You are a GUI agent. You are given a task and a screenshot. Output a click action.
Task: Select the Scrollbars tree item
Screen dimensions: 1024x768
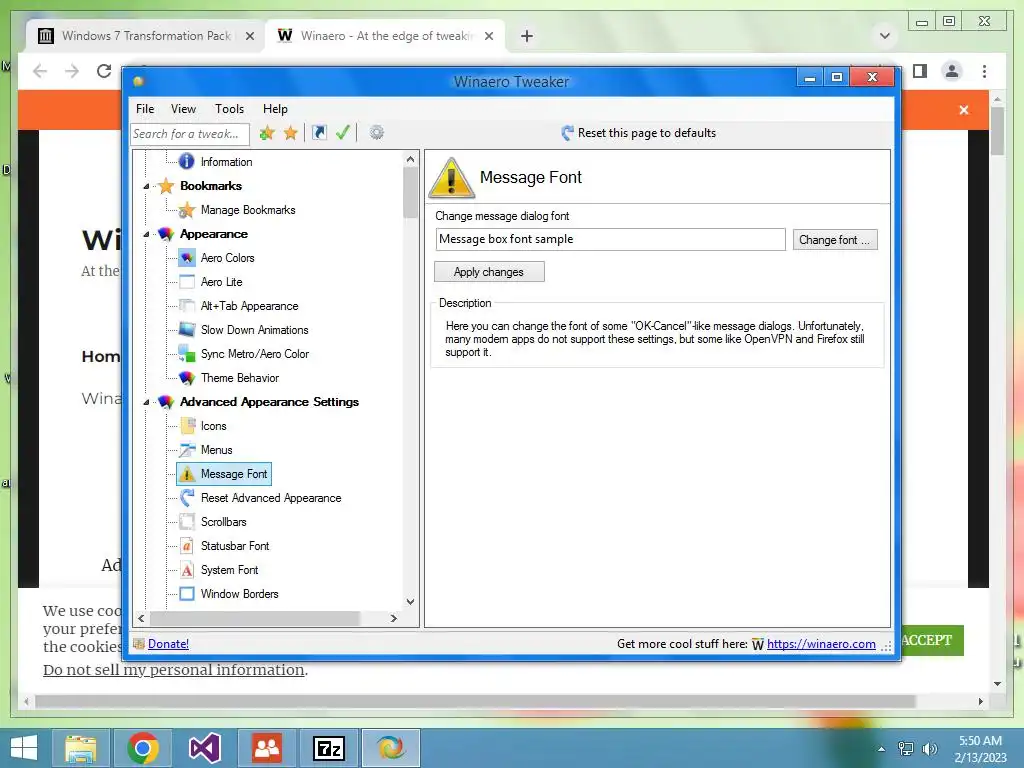(223, 522)
